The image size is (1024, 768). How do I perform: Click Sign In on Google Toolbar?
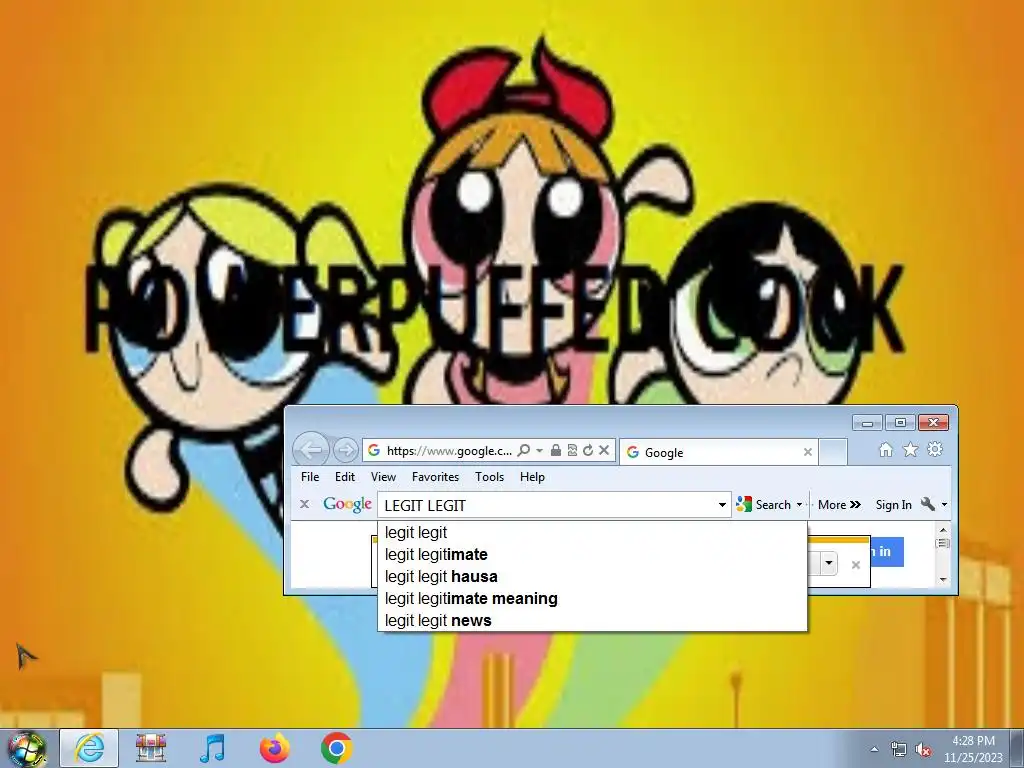point(893,505)
